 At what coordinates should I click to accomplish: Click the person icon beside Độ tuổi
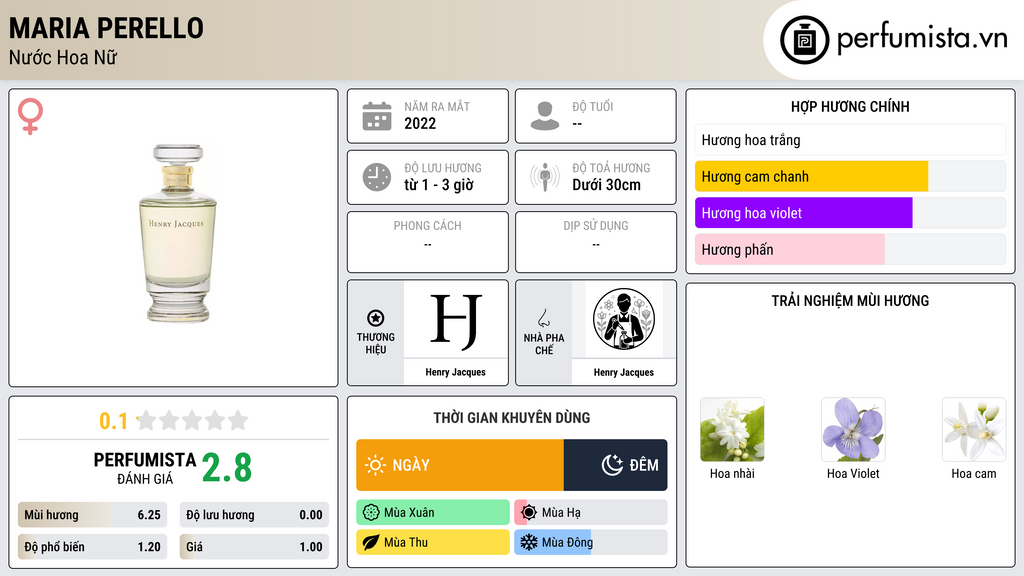click(545, 116)
